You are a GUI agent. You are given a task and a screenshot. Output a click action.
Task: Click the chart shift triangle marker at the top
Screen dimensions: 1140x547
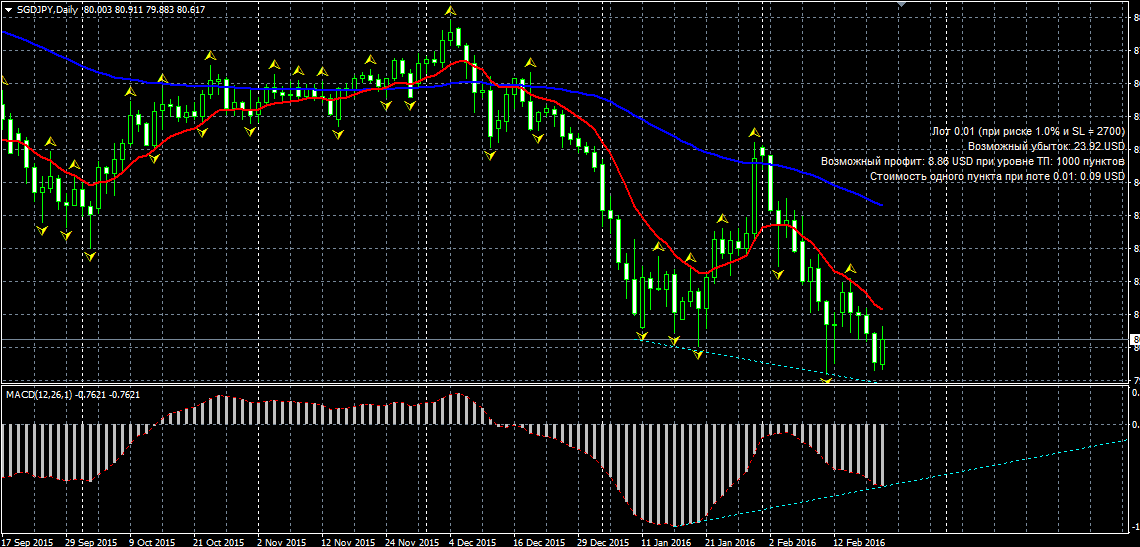(x=902, y=4)
